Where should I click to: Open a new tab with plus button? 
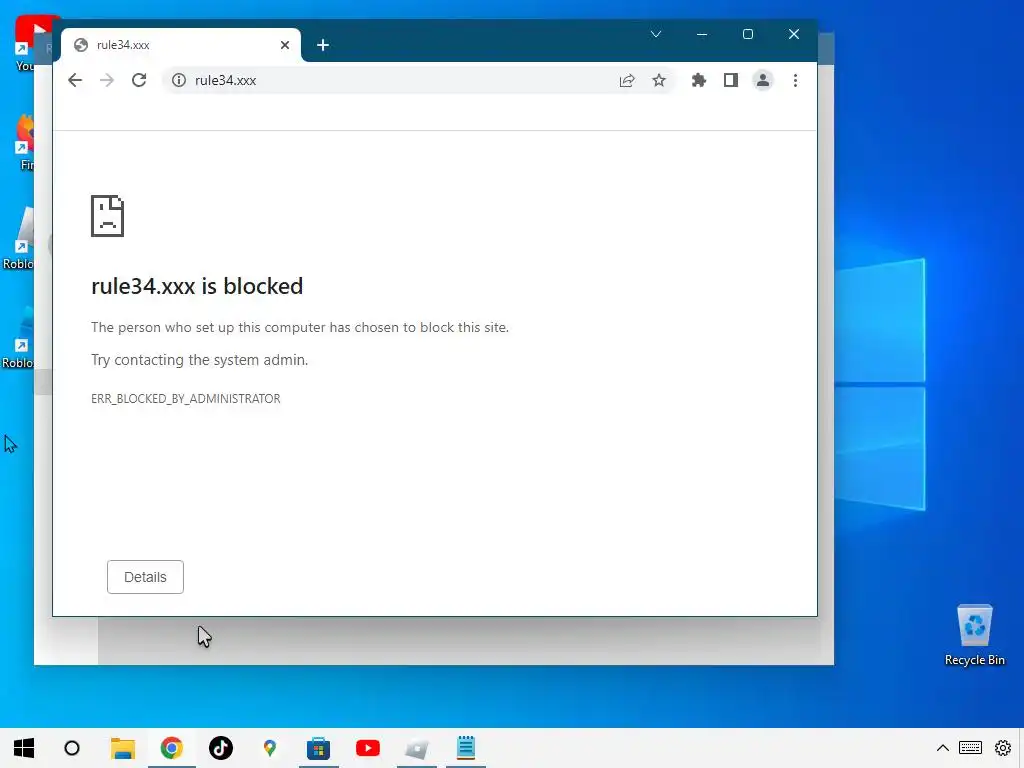(x=323, y=45)
